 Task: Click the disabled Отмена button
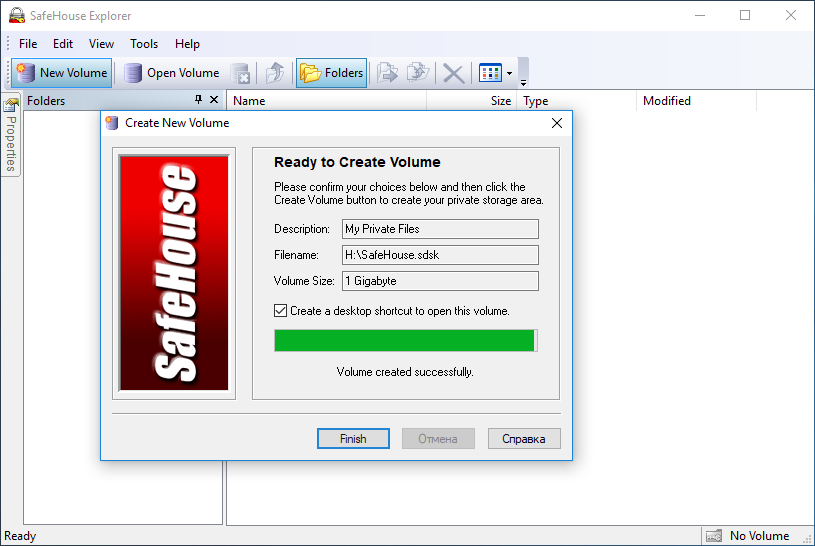click(438, 438)
